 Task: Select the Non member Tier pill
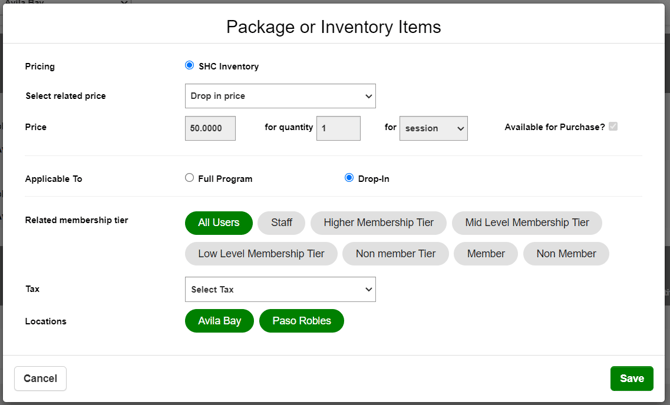396,254
